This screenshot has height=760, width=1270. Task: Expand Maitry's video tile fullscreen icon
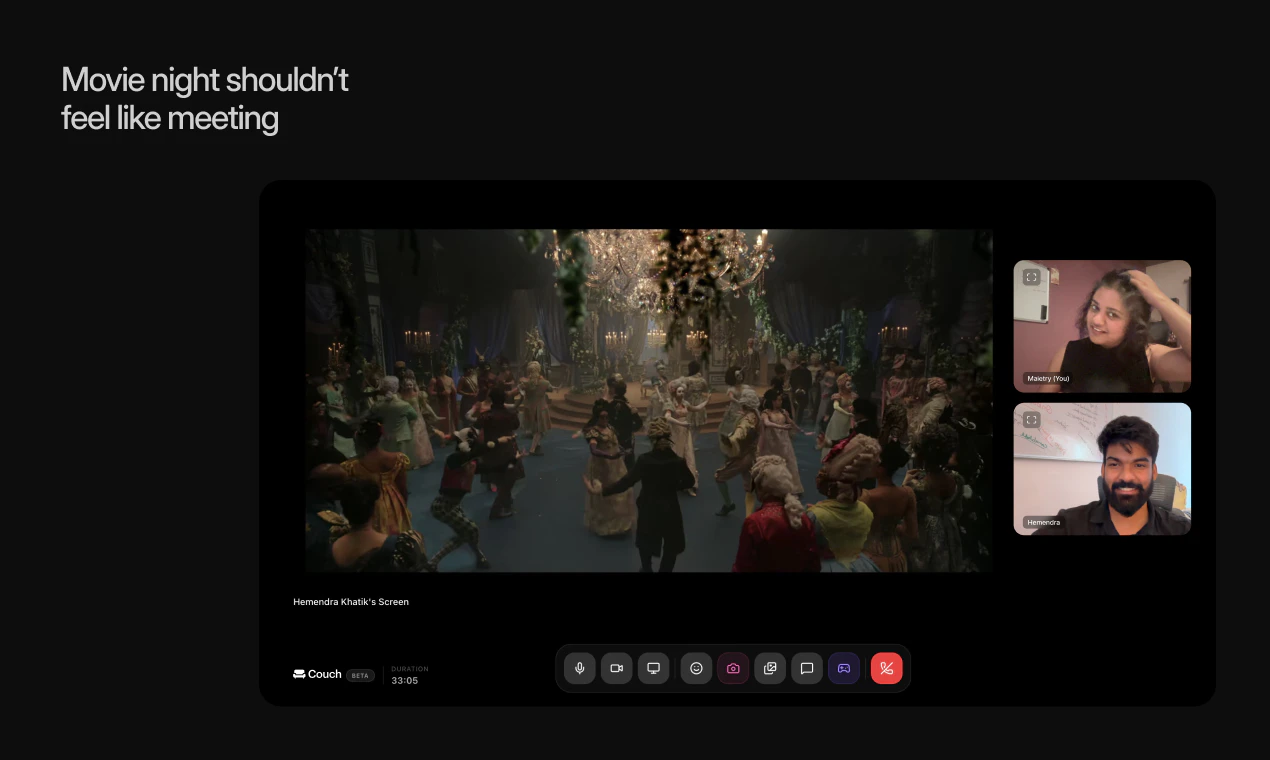click(1032, 277)
